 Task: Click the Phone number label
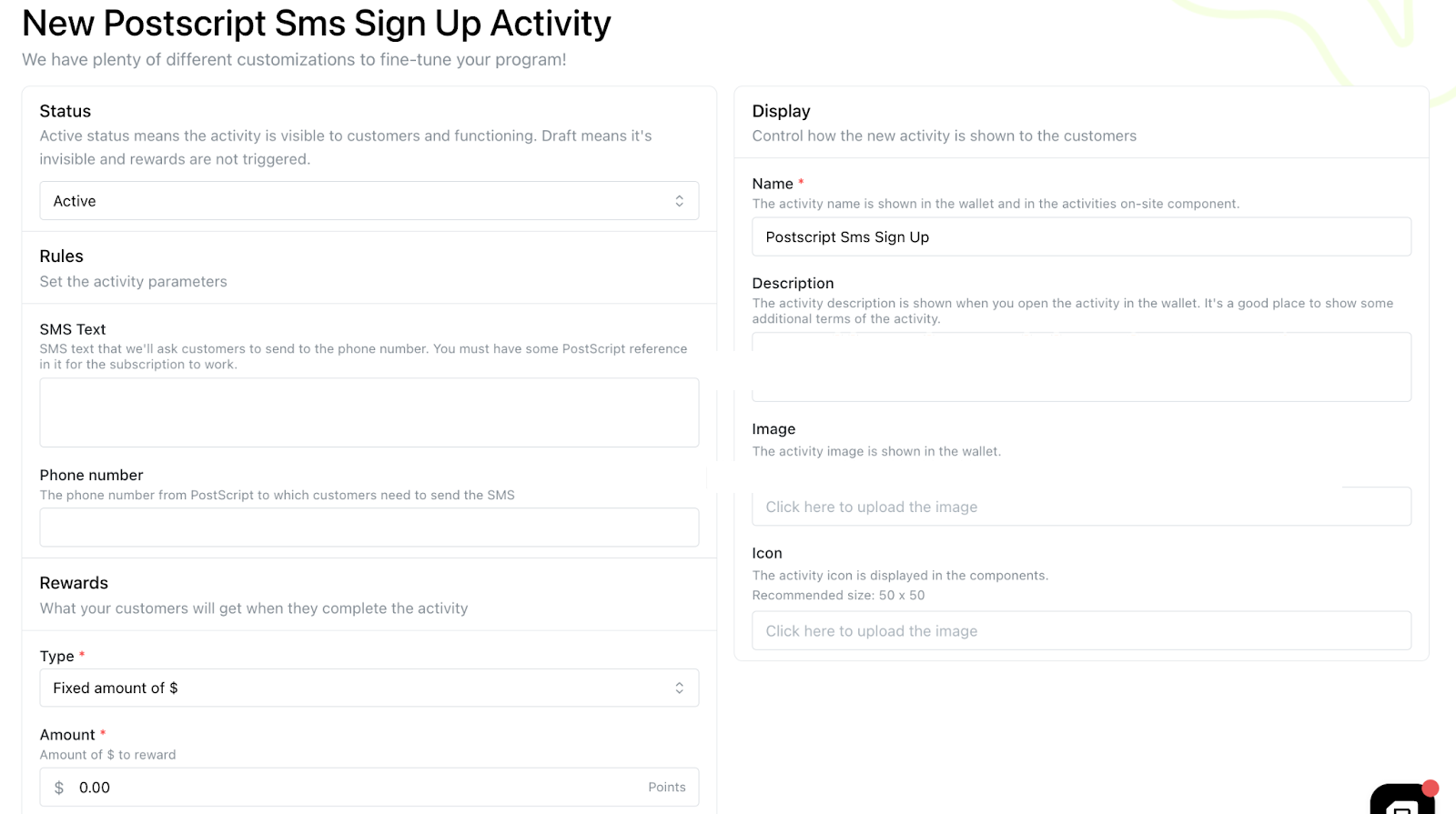coord(91,475)
